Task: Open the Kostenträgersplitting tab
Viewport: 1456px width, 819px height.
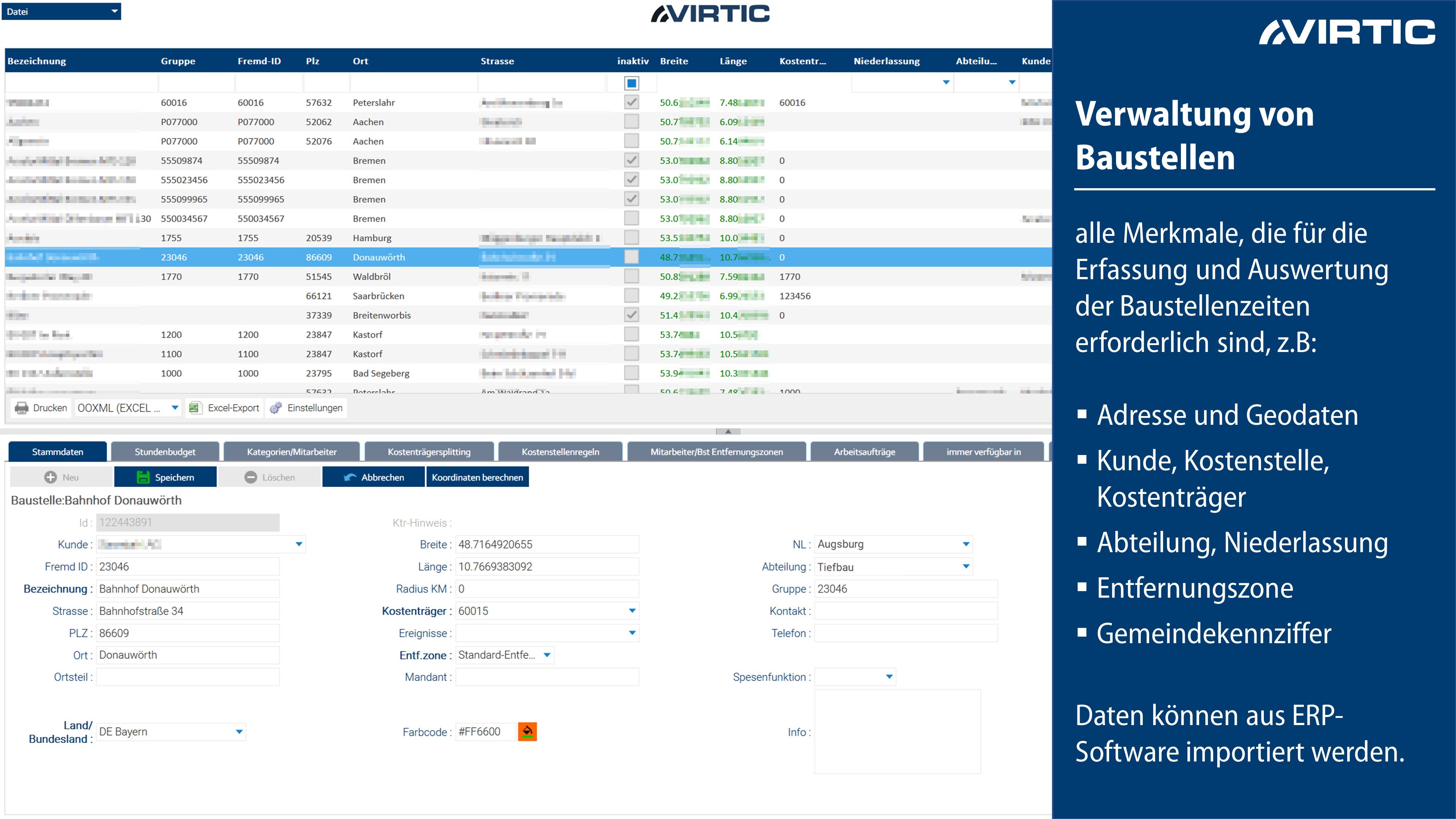Action: click(428, 452)
